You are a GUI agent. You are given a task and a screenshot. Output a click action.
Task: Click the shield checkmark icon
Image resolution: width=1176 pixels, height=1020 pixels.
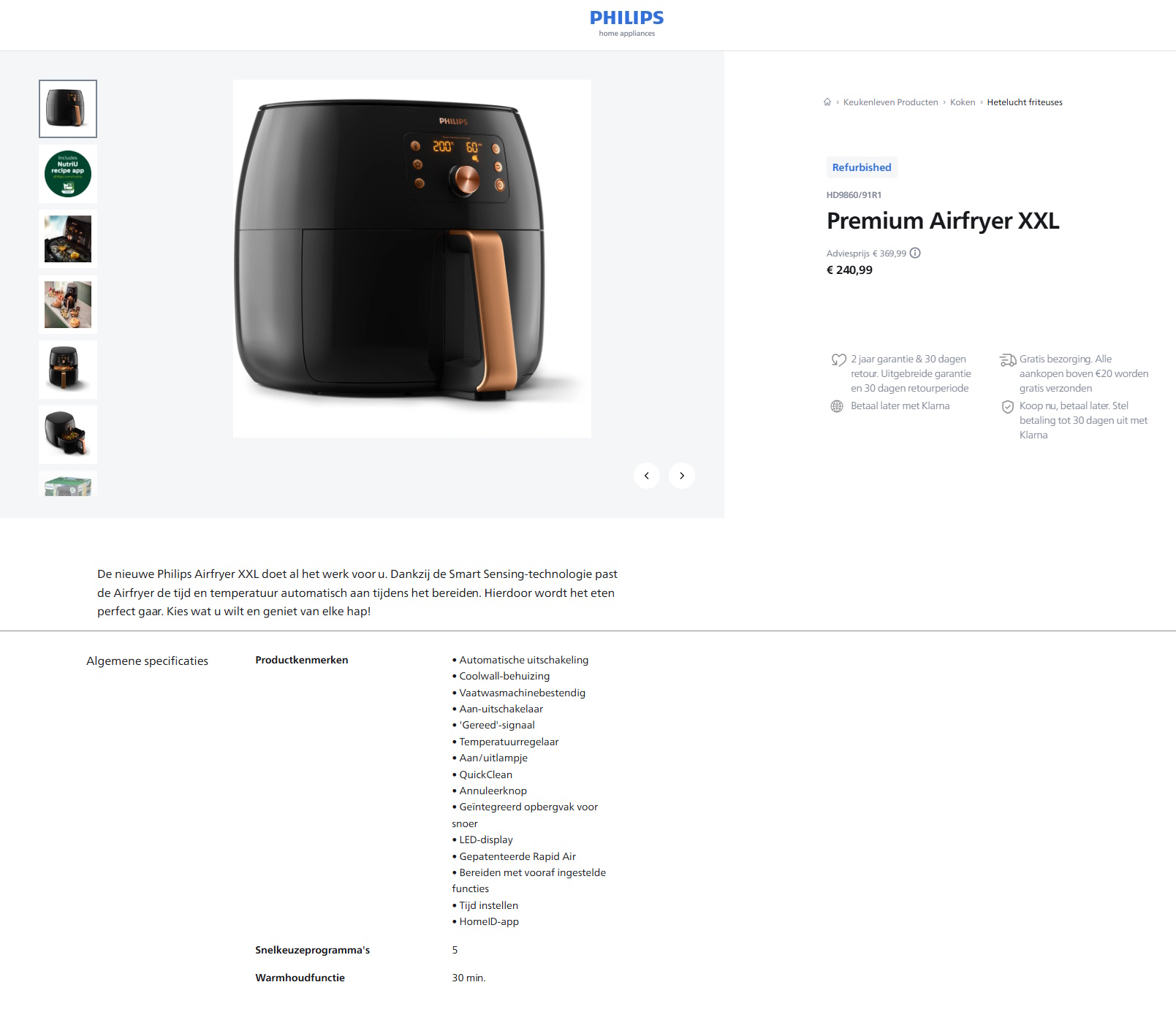pyautogui.click(x=1008, y=407)
